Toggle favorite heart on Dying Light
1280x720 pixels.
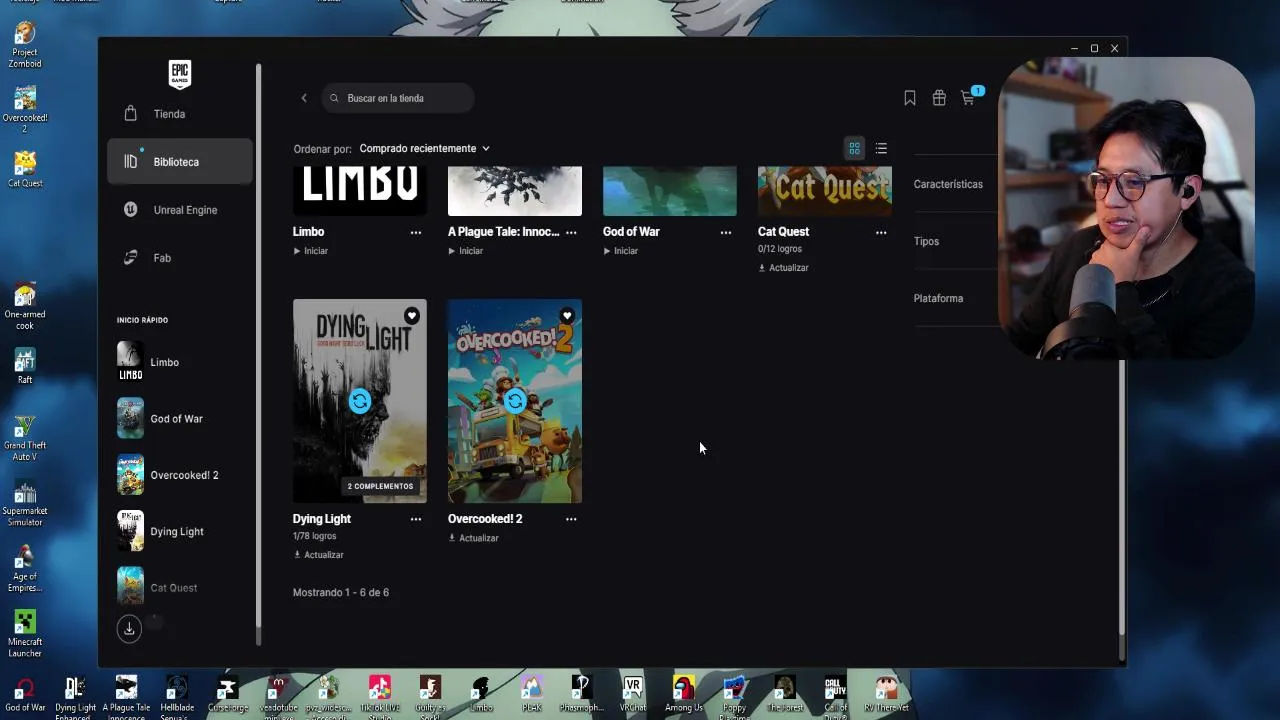coord(412,316)
